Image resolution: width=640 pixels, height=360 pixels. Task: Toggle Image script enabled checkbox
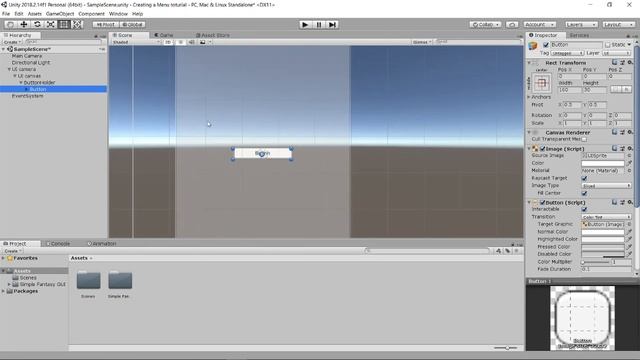click(x=542, y=149)
